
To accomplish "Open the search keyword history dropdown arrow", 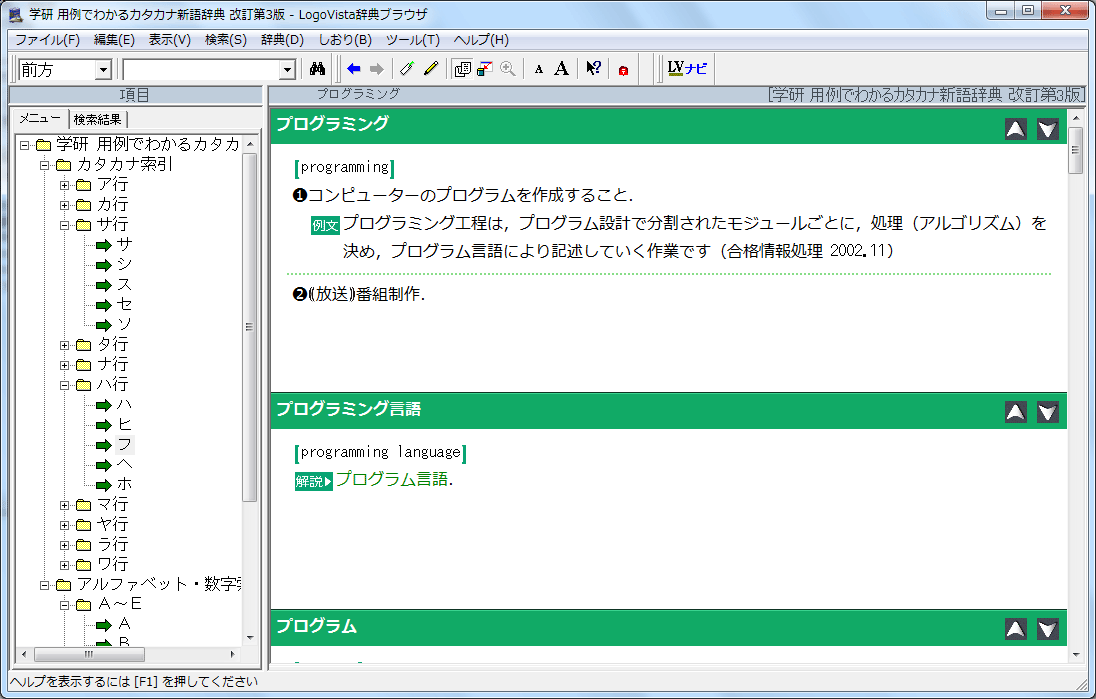I will (288, 69).
